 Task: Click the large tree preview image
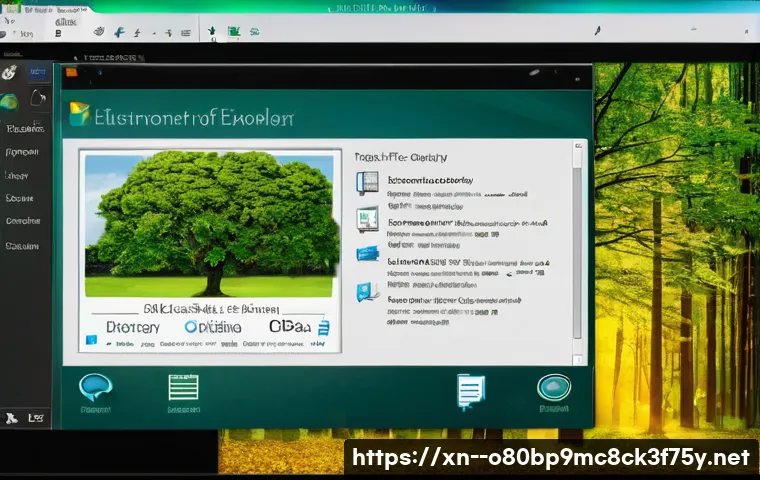pos(208,225)
